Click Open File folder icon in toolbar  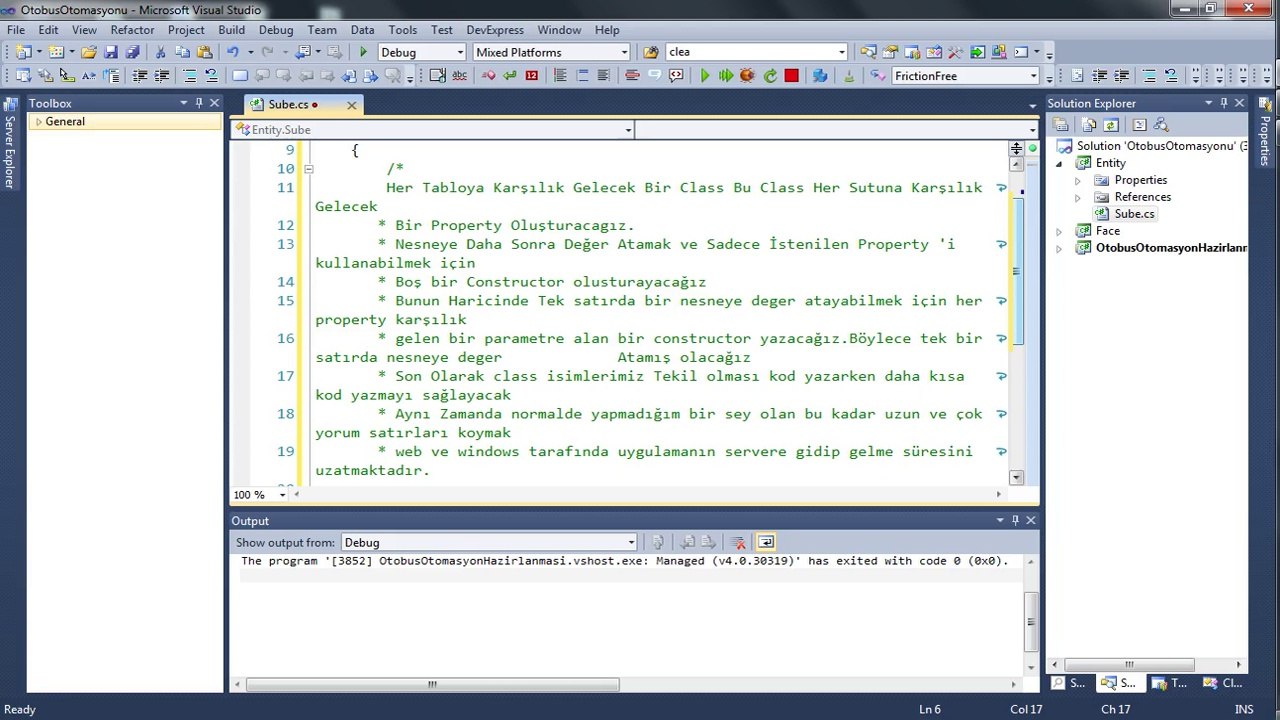point(88,52)
